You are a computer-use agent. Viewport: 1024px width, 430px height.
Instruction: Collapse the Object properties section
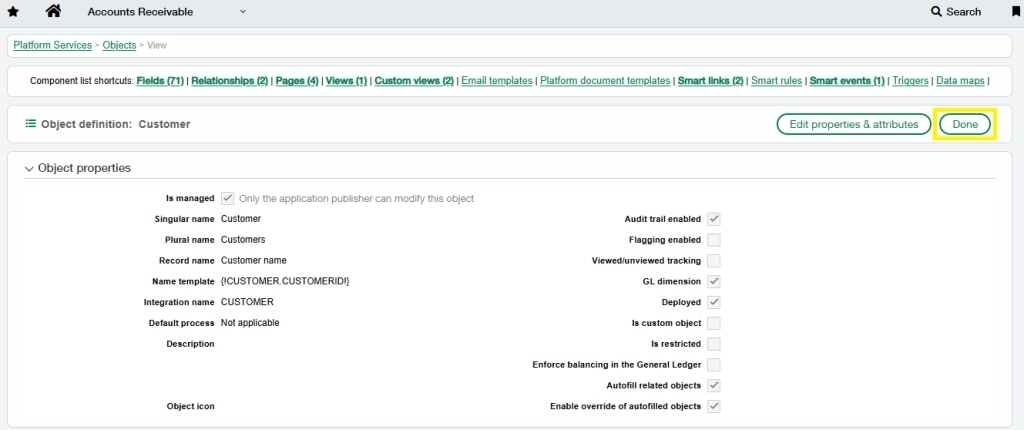click(29, 169)
